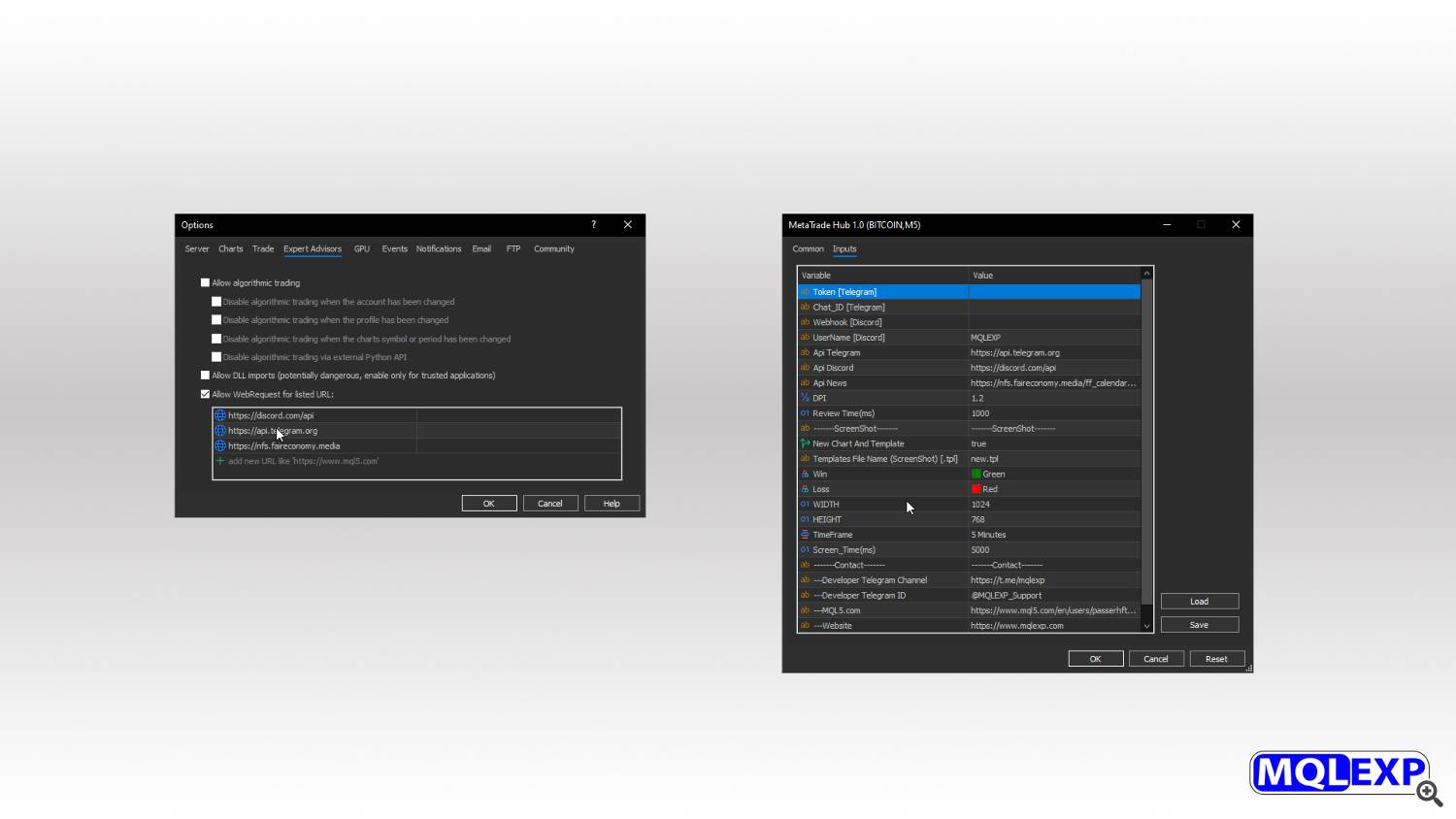
Task: Click the color type icon beside Win
Action: 805,475
